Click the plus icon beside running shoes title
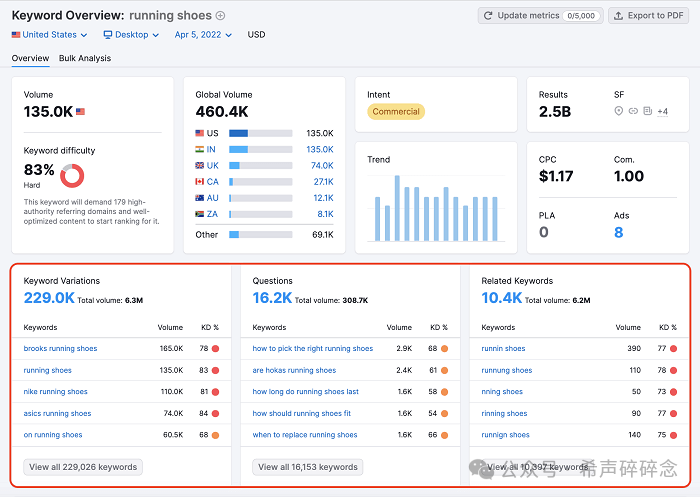 pyautogui.click(x=221, y=15)
